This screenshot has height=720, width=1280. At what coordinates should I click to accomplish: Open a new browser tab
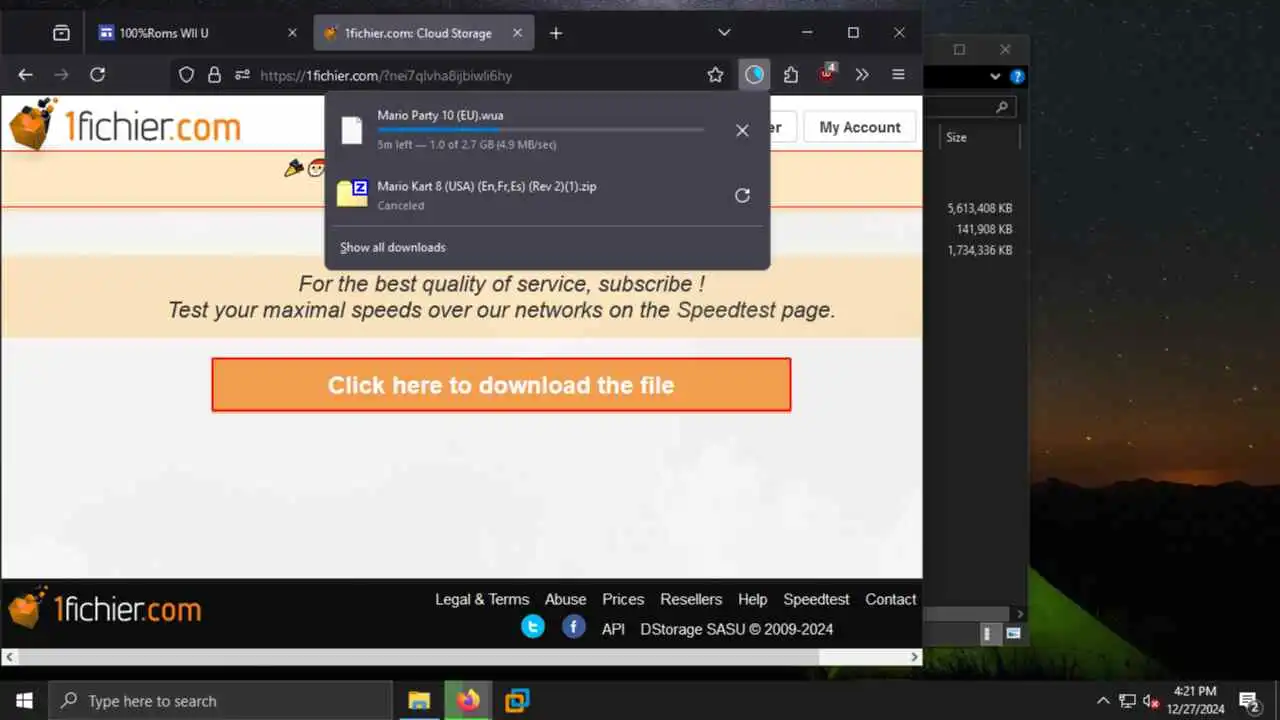(x=556, y=33)
